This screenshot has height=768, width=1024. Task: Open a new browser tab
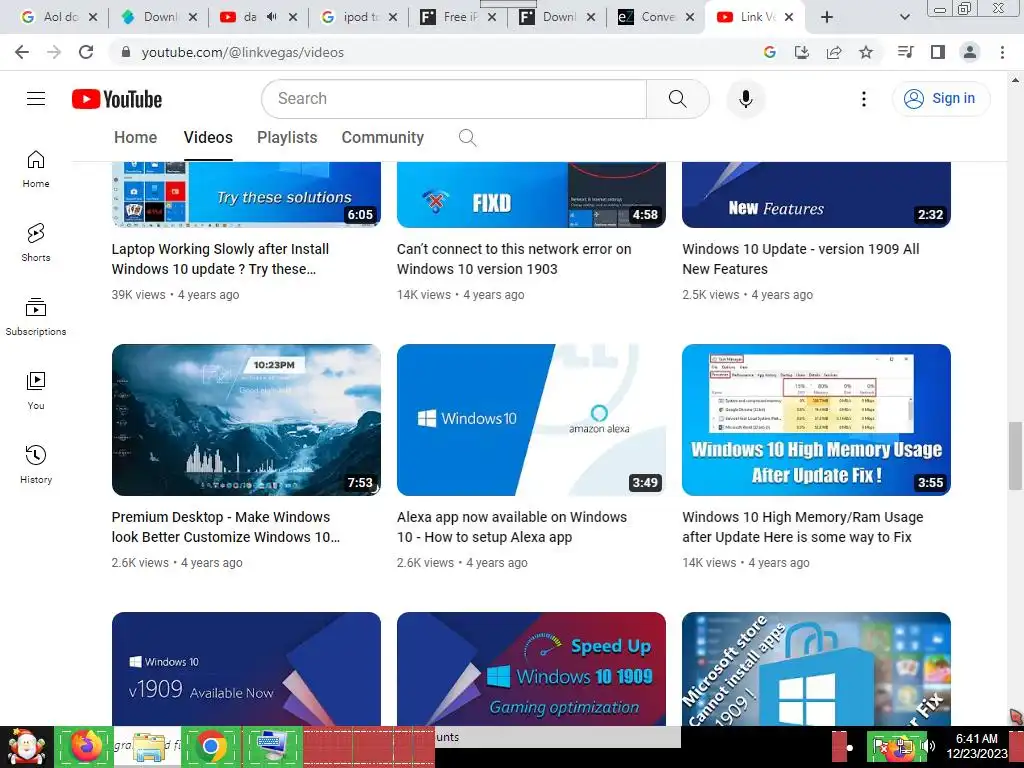point(827,17)
